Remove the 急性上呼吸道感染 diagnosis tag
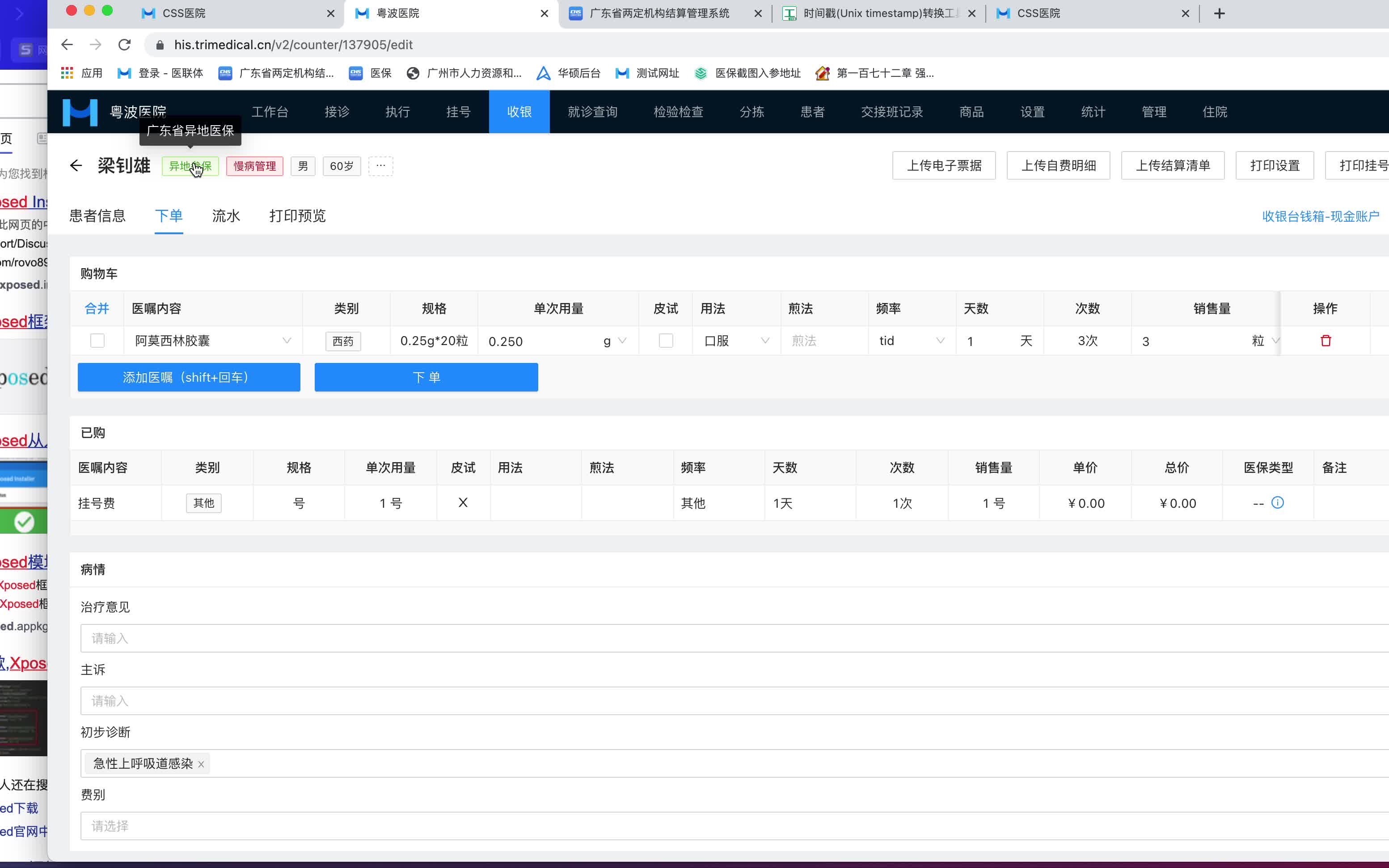 pos(201,764)
